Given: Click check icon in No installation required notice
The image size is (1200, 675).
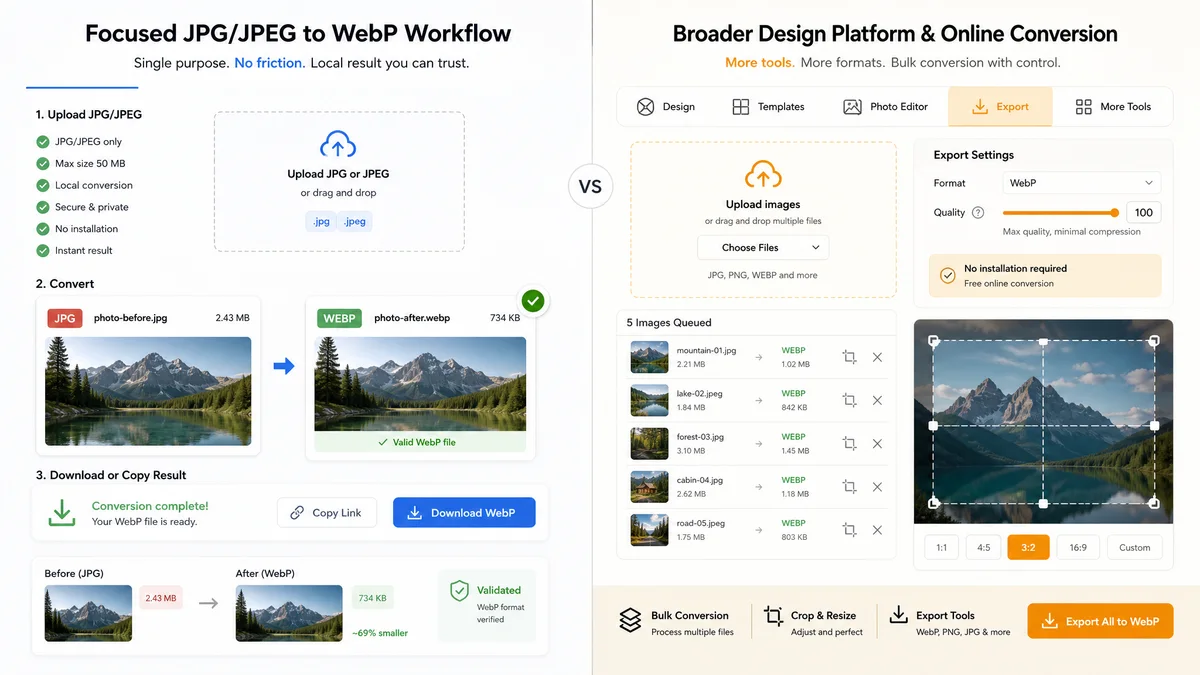Looking at the screenshot, I should point(947,275).
